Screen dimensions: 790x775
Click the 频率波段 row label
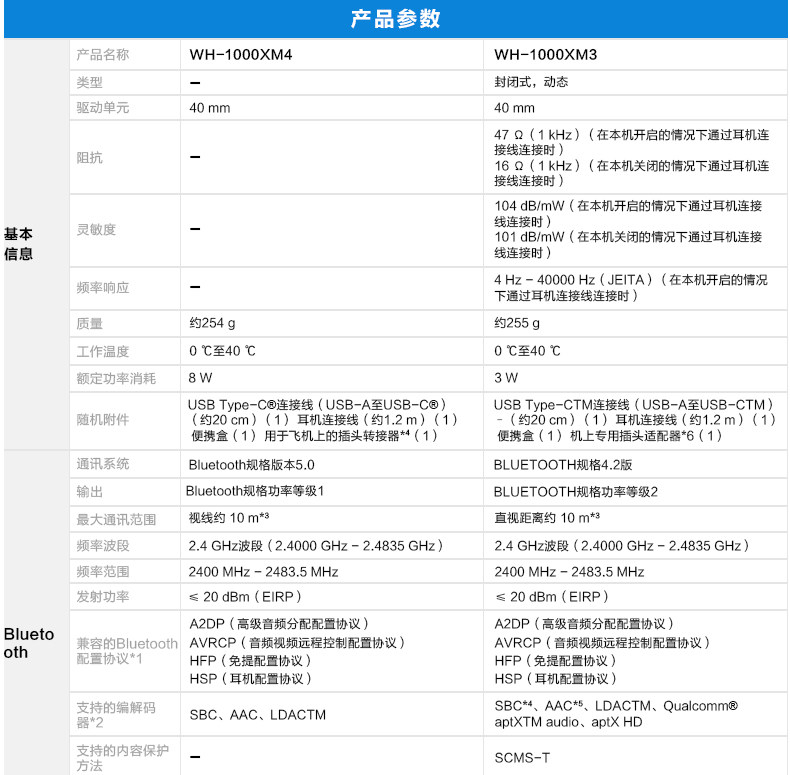(x=103, y=546)
